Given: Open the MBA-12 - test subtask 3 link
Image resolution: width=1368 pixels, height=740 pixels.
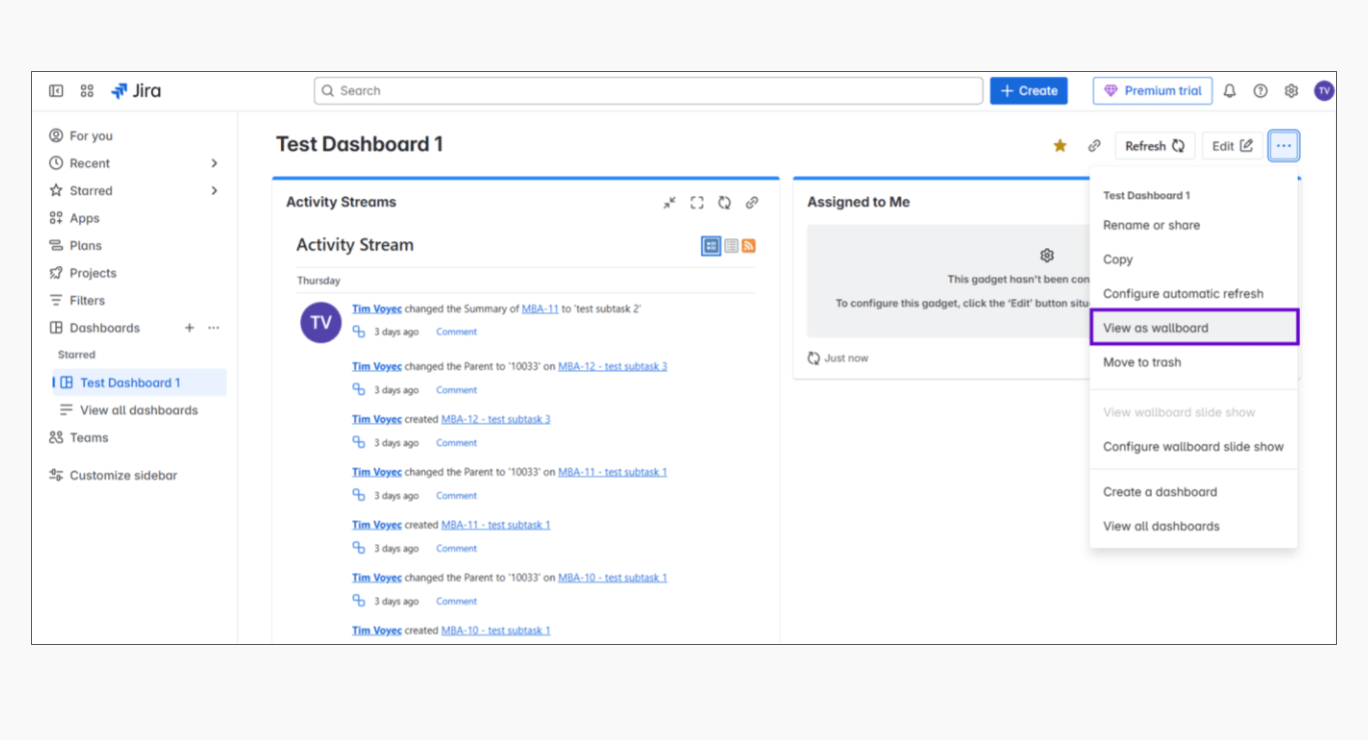Looking at the screenshot, I should click(612, 366).
